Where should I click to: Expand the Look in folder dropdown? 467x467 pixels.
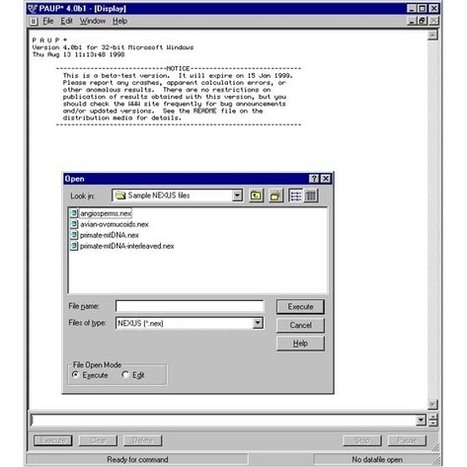(x=237, y=196)
